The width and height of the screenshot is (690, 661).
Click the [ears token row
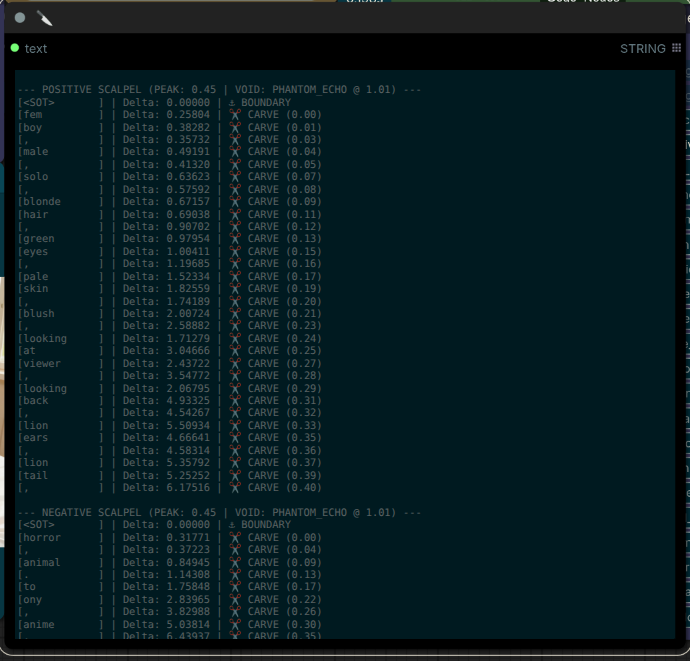[170, 438]
